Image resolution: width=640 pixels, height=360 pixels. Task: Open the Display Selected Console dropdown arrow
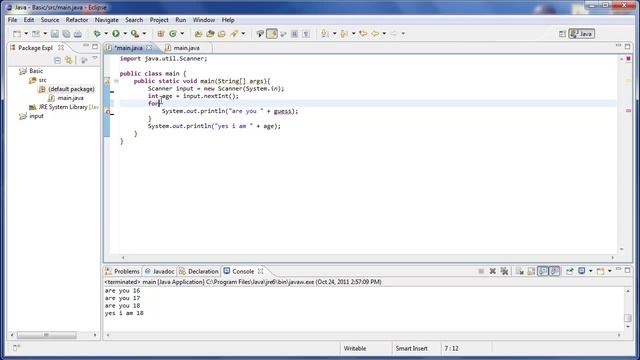tap(591, 271)
